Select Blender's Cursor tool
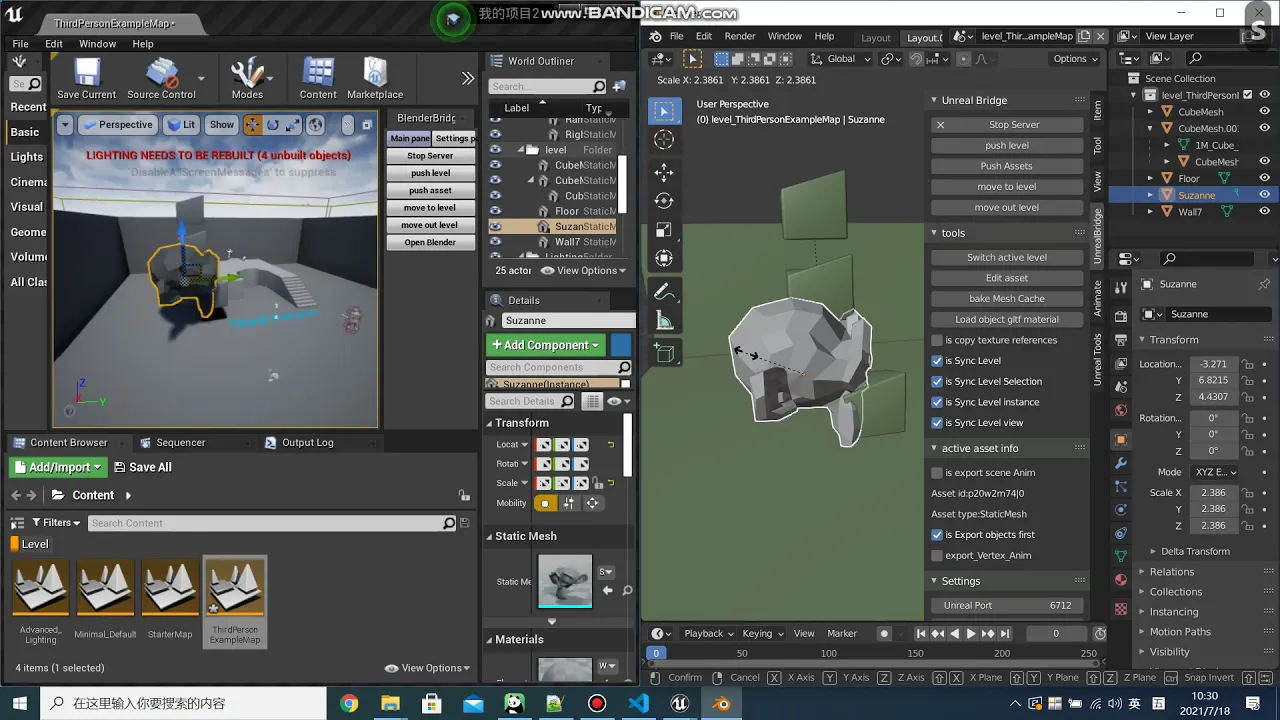1280x720 pixels. 664,140
